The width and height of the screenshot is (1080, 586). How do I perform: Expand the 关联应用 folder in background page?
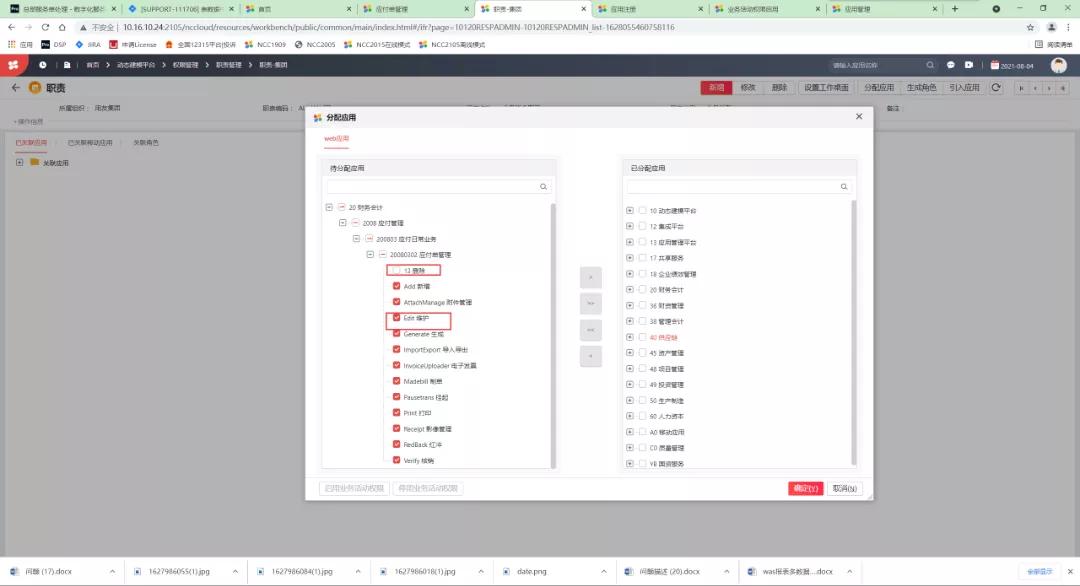(x=19, y=163)
